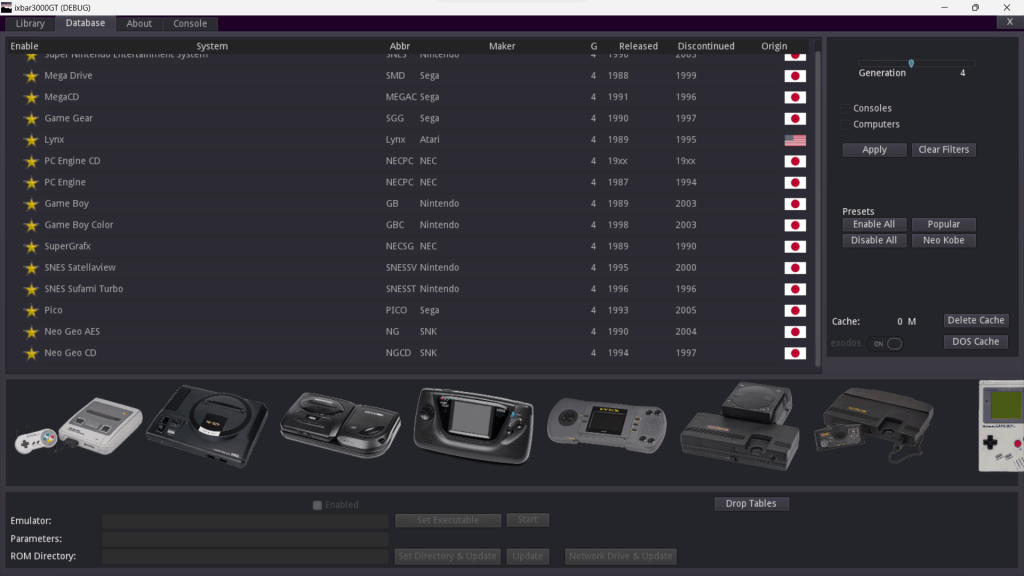This screenshot has width=1024, height=576.
Task: Adjust the Generation slider handle
Action: pos(911,63)
